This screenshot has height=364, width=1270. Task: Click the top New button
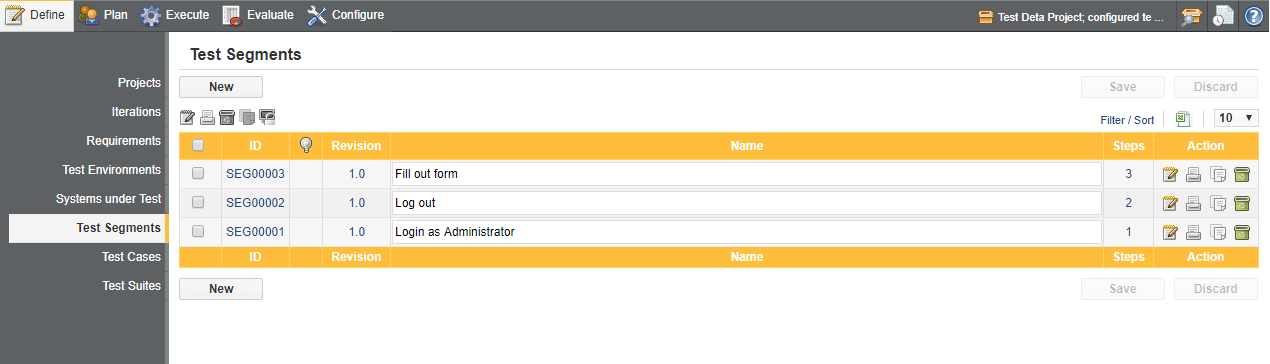pos(221,87)
